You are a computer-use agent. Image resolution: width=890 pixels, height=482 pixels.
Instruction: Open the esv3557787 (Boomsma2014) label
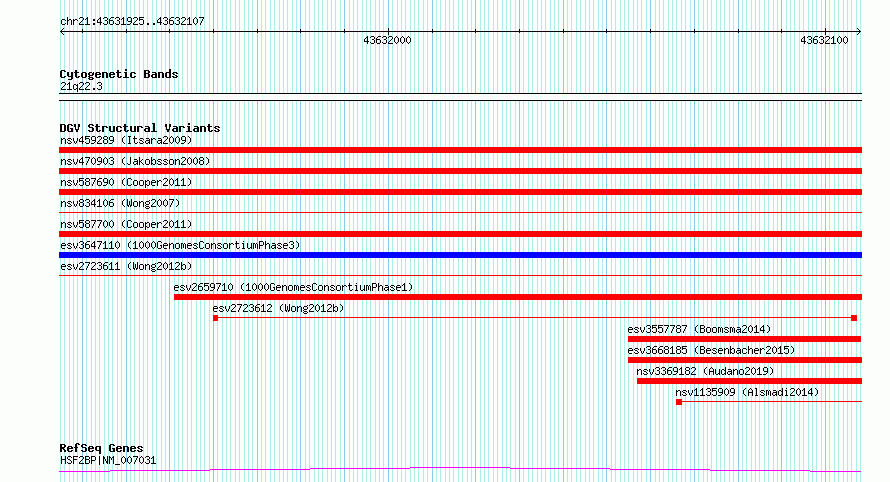tap(699, 329)
